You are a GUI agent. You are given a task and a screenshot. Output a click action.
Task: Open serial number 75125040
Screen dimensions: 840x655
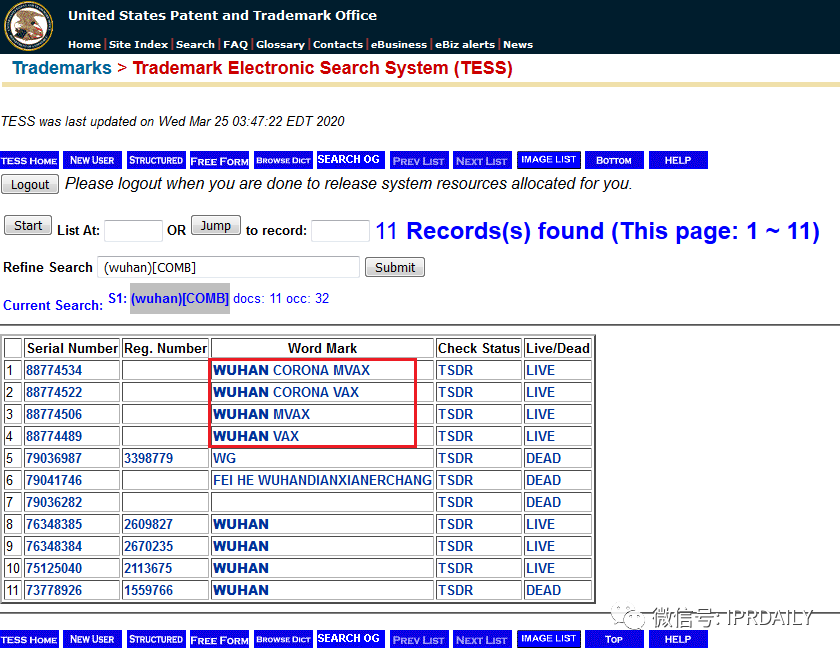point(54,568)
